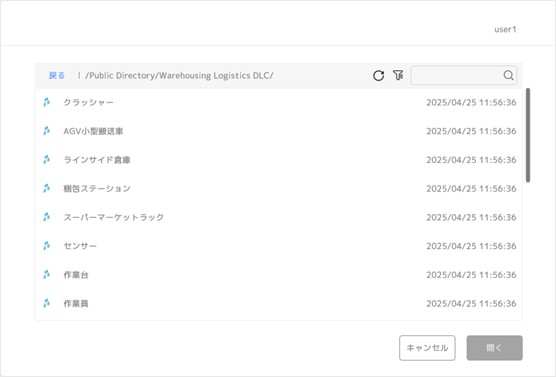Select the スーパーマーケットラック entry
556x377 pixels.
tap(278, 217)
